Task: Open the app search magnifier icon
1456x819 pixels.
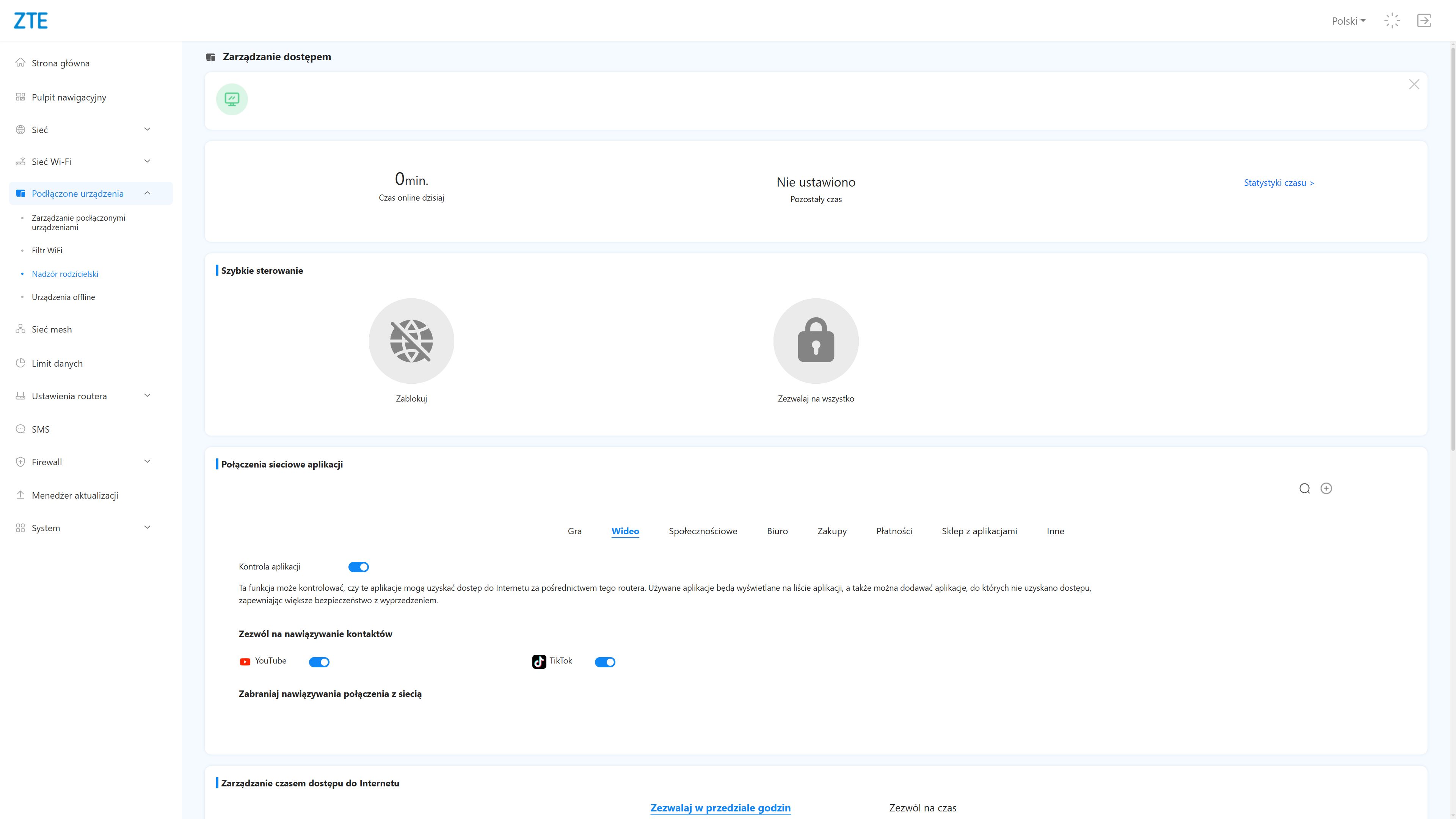Action: pyautogui.click(x=1304, y=488)
